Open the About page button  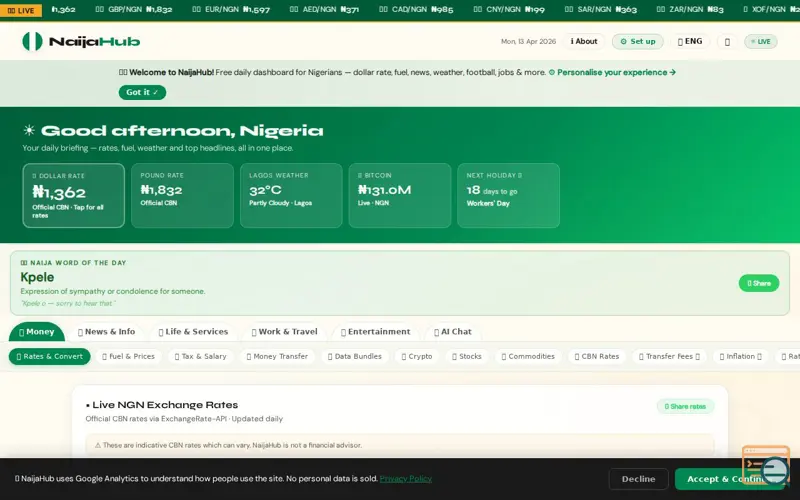click(584, 41)
